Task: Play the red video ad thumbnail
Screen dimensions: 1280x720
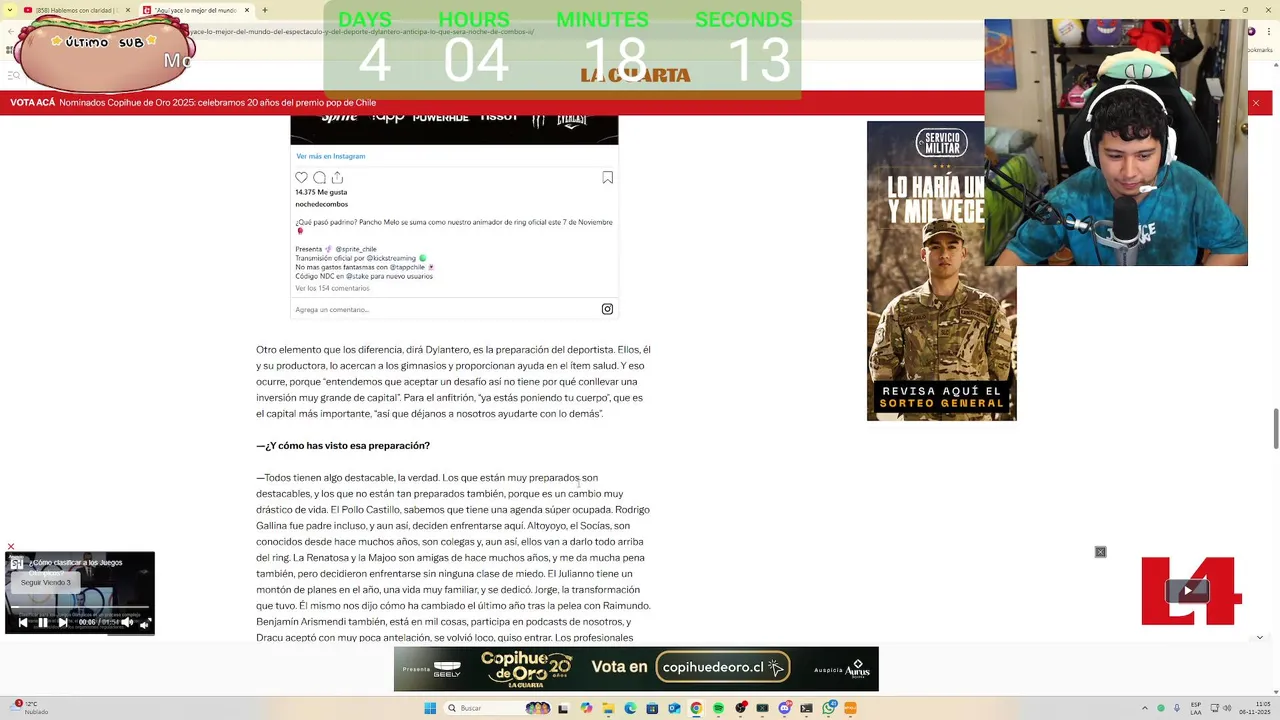Action: [x=1188, y=591]
